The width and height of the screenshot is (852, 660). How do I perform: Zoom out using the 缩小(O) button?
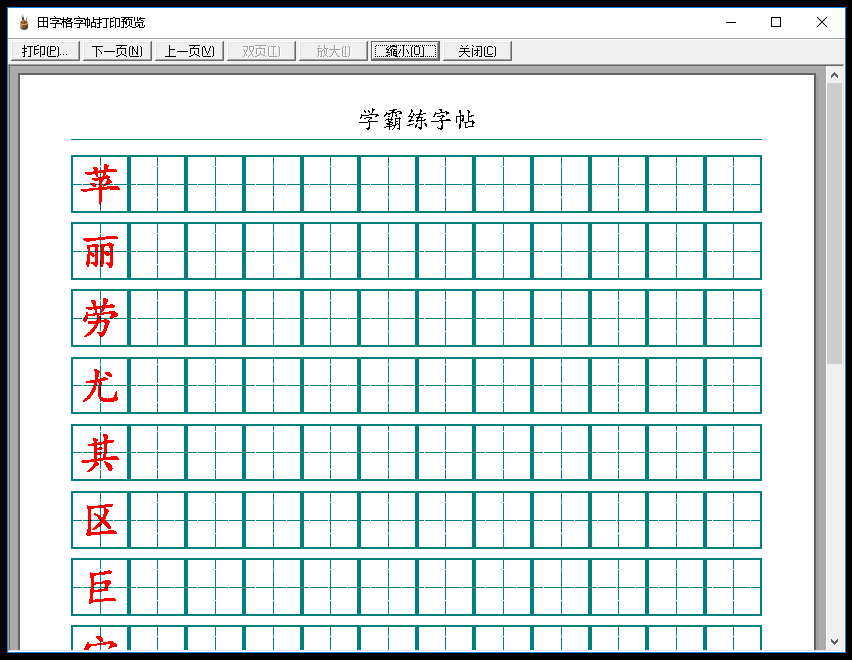pyautogui.click(x=405, y=51)
